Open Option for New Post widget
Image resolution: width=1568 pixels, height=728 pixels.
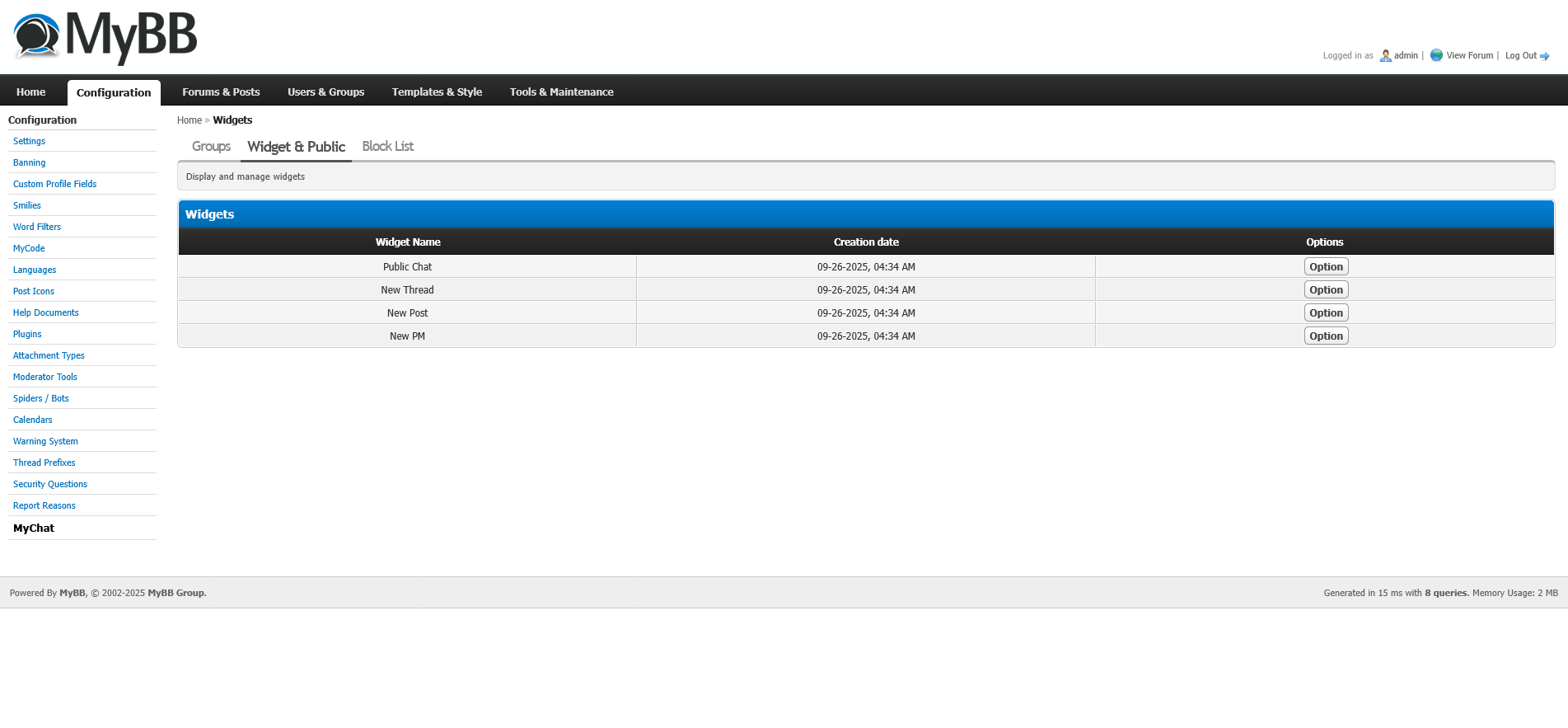click(1326, 313)
